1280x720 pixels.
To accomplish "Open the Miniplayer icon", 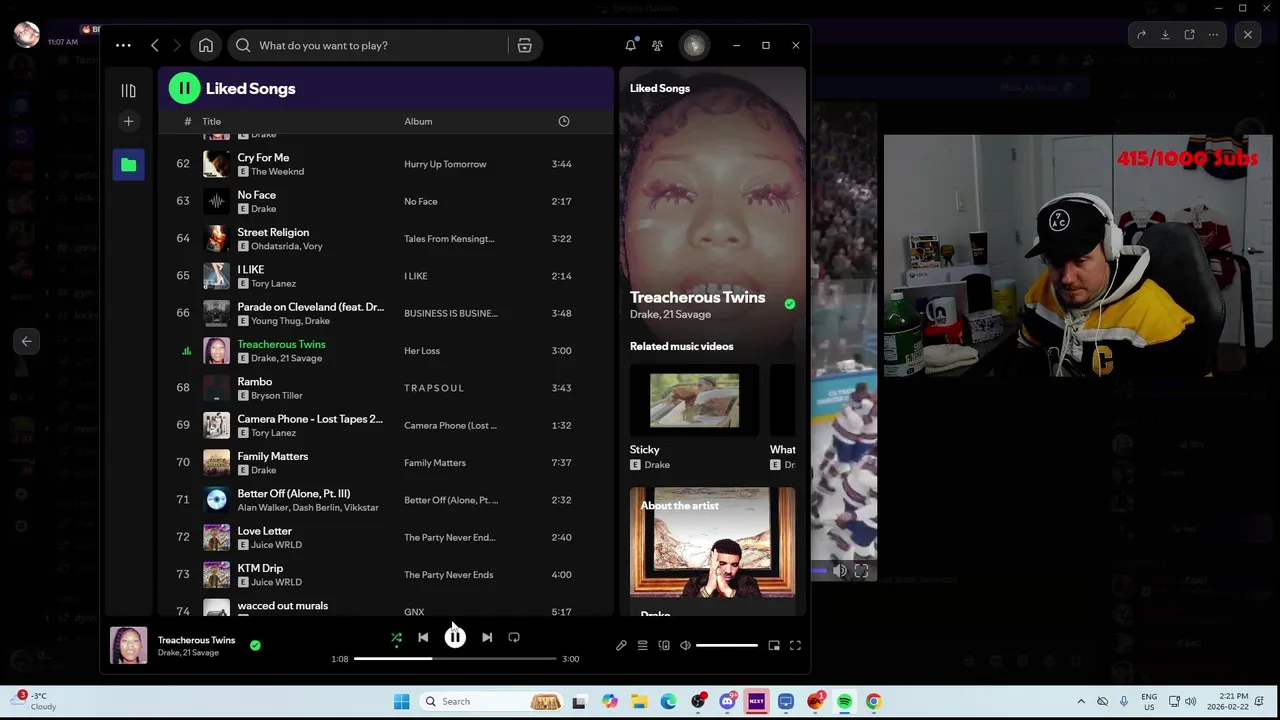I will point(774,645).
